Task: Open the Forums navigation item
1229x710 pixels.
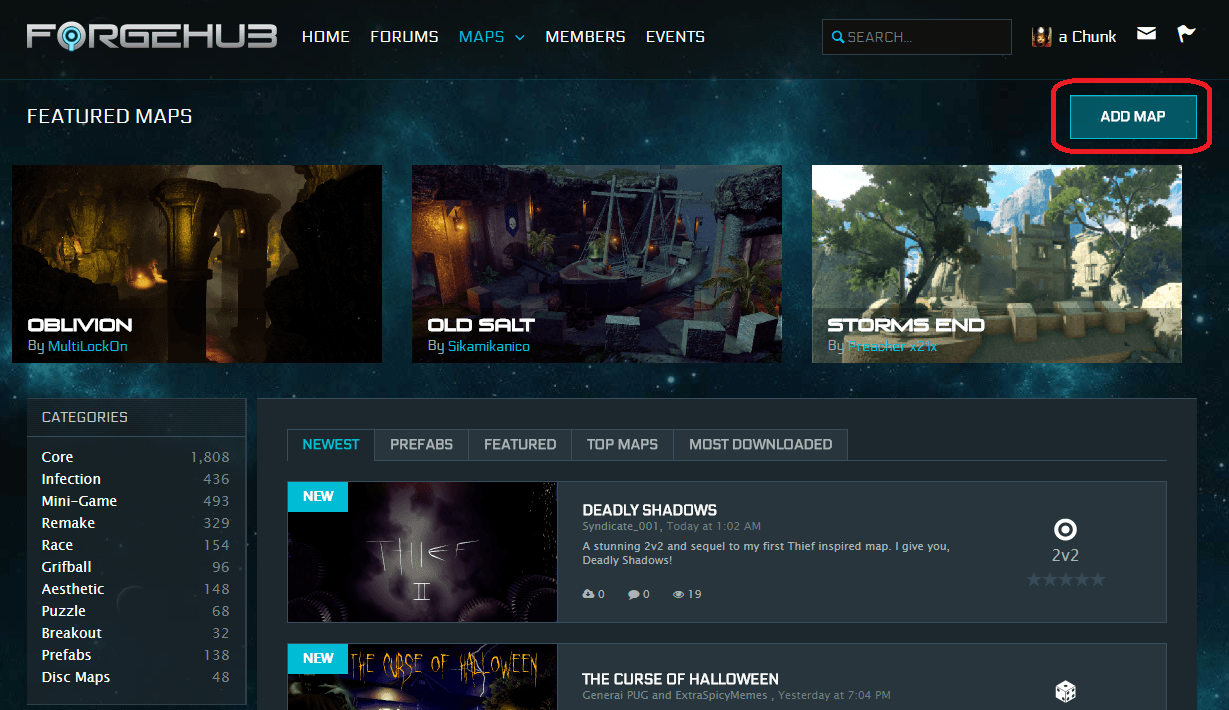Action: (x=404, y=37)
